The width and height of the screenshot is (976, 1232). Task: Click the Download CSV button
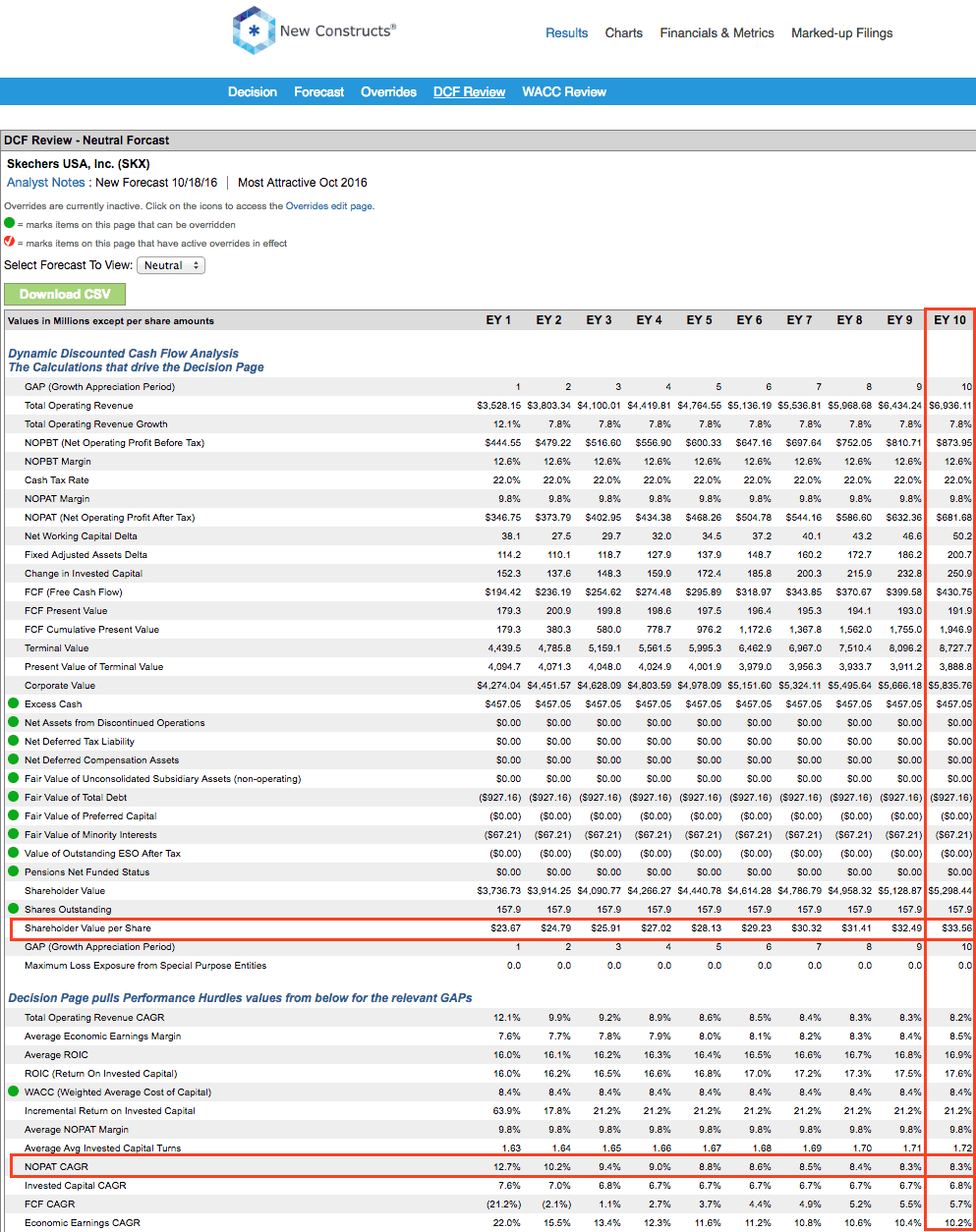tap(65, 294)
